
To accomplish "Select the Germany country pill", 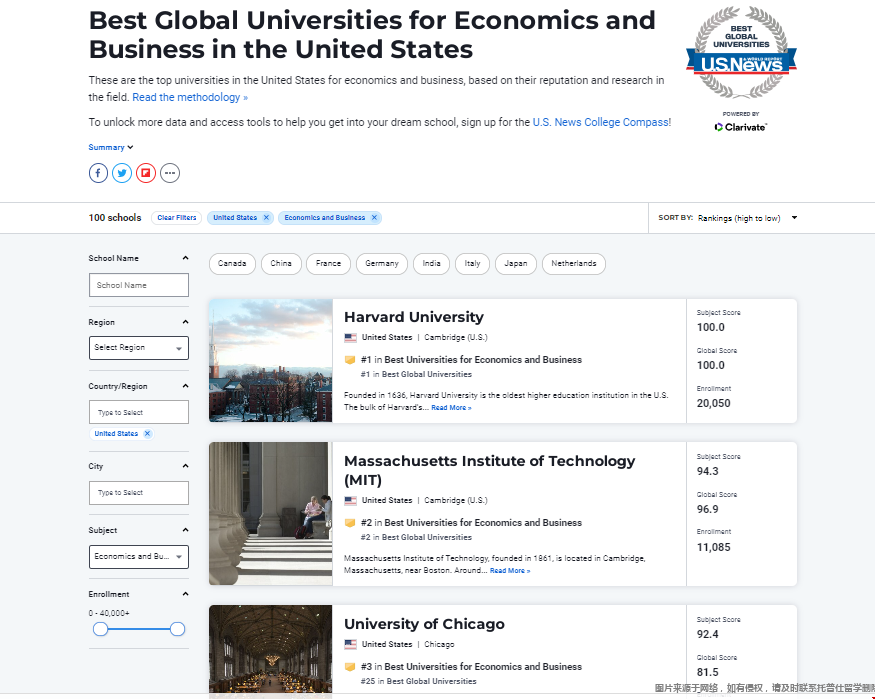I will click(x=382, y=263).
